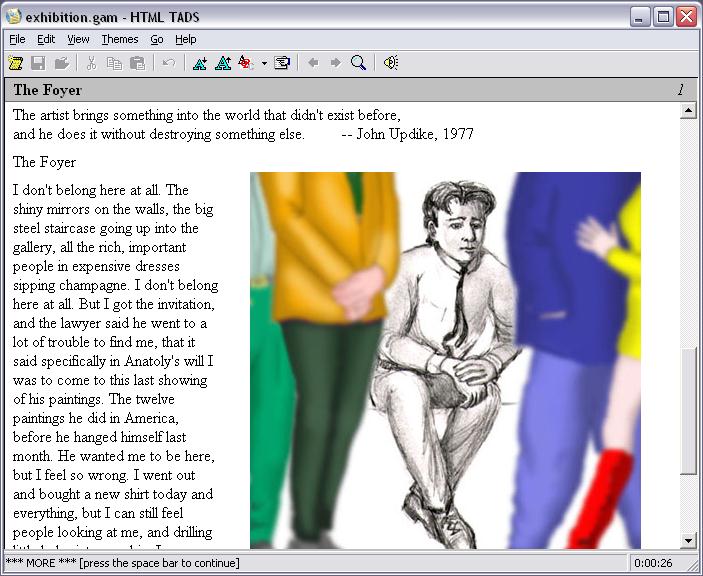Click the vertical scrollbar thumb
Viewport: 703px width, 576px height.
[x=688, y=410]
